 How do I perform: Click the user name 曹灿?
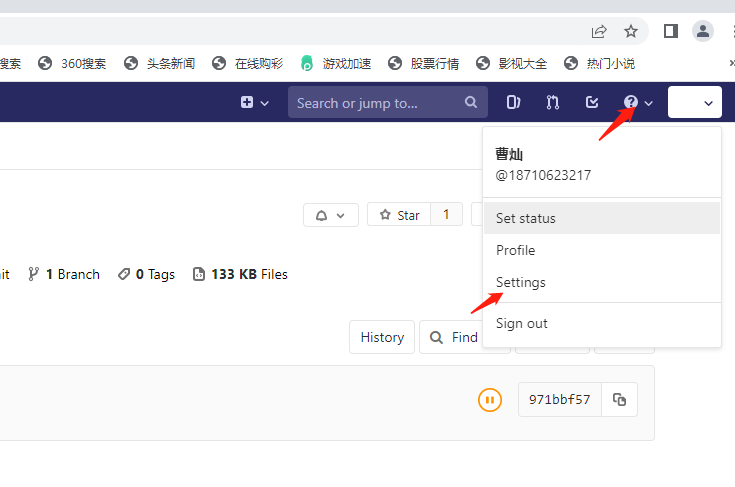point(509,154)
